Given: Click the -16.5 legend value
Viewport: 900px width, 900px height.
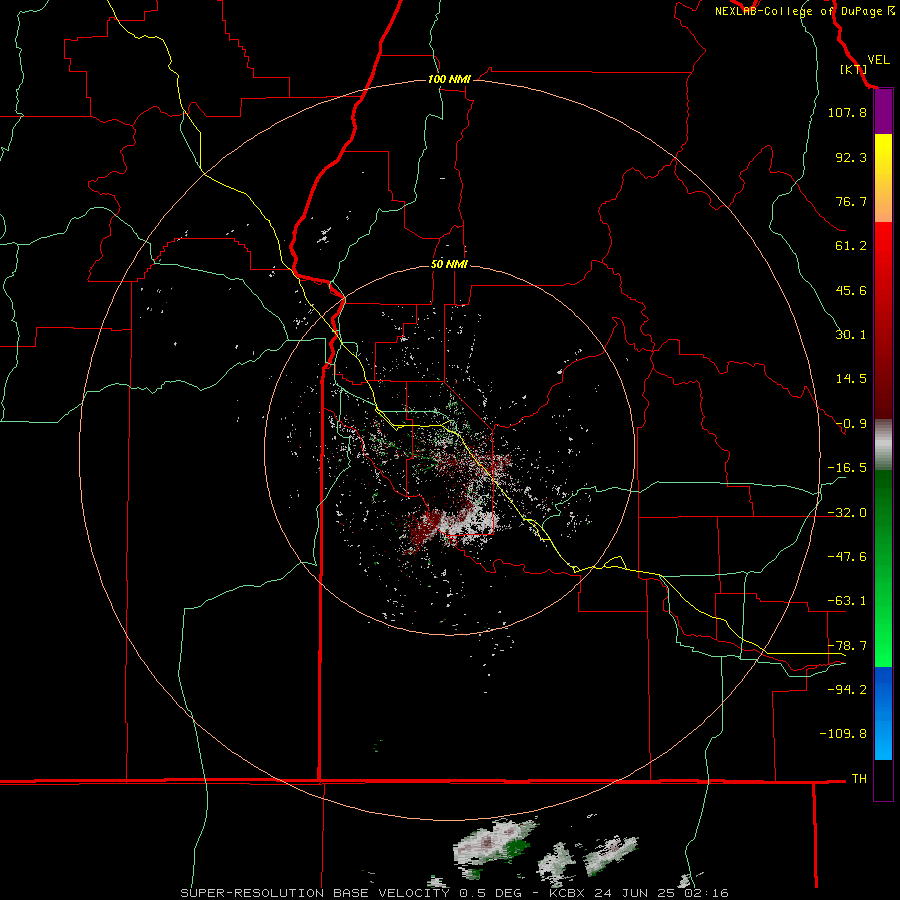Looking at the screenshot, I should click(x=847, y=468).
